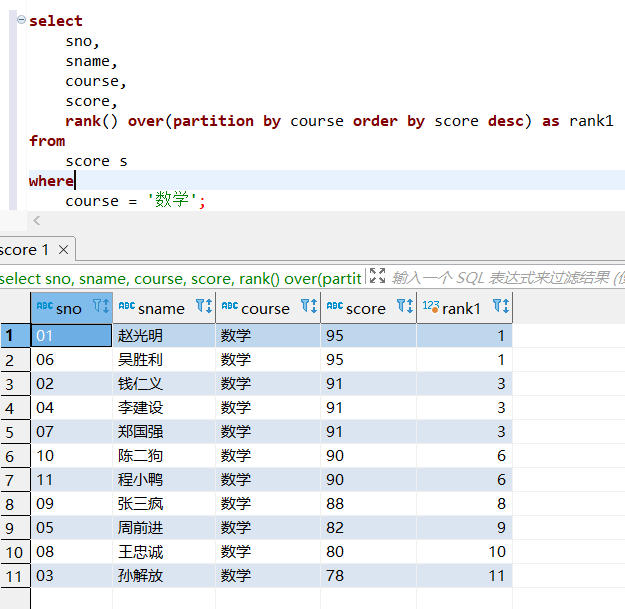Select rank1 cell with value 8
Image resolution: width=625 pixels, height=609 pixels.
(464, 504)
